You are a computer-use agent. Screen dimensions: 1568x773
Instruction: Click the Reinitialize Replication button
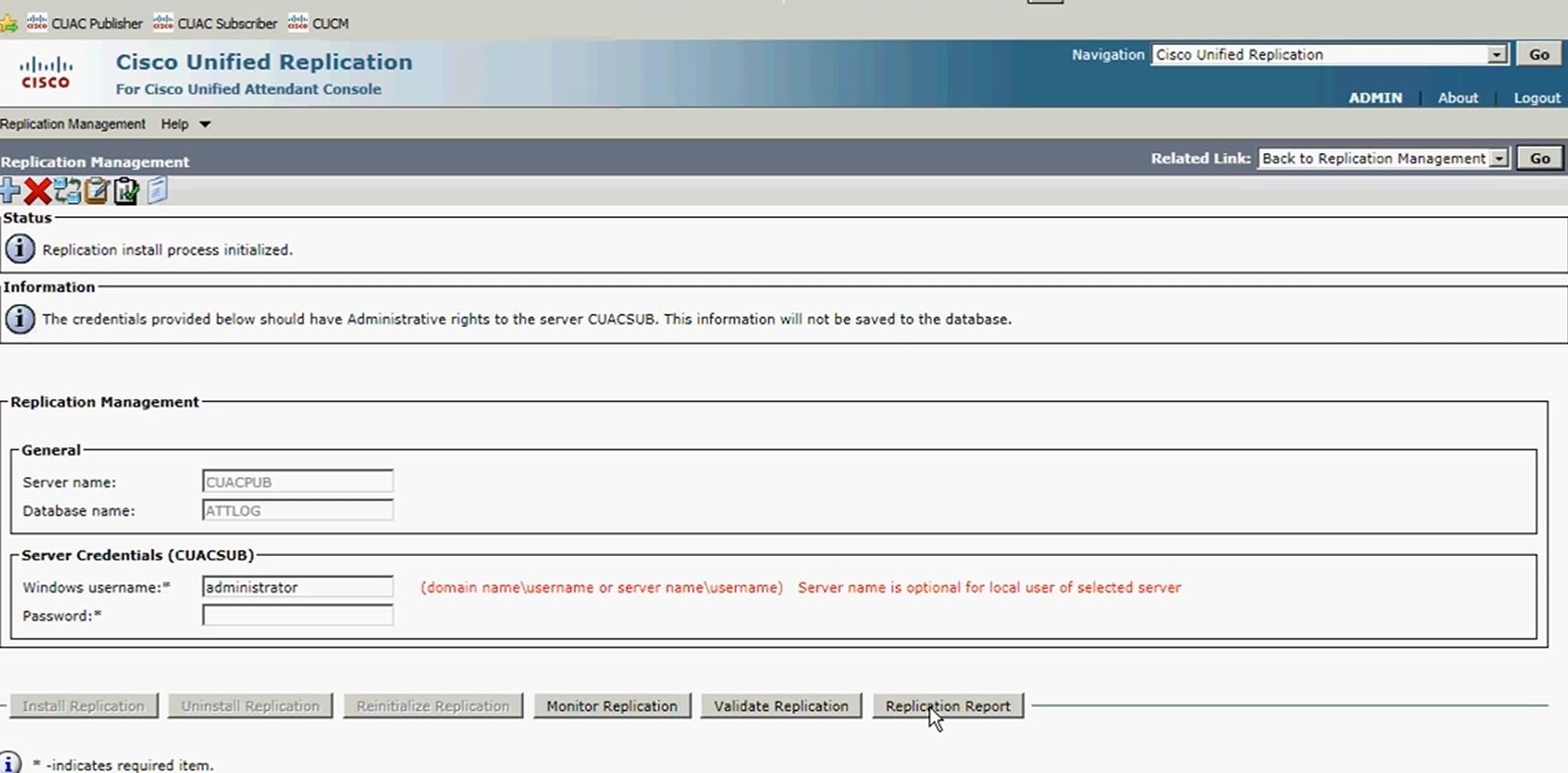[x=433, y=705]
